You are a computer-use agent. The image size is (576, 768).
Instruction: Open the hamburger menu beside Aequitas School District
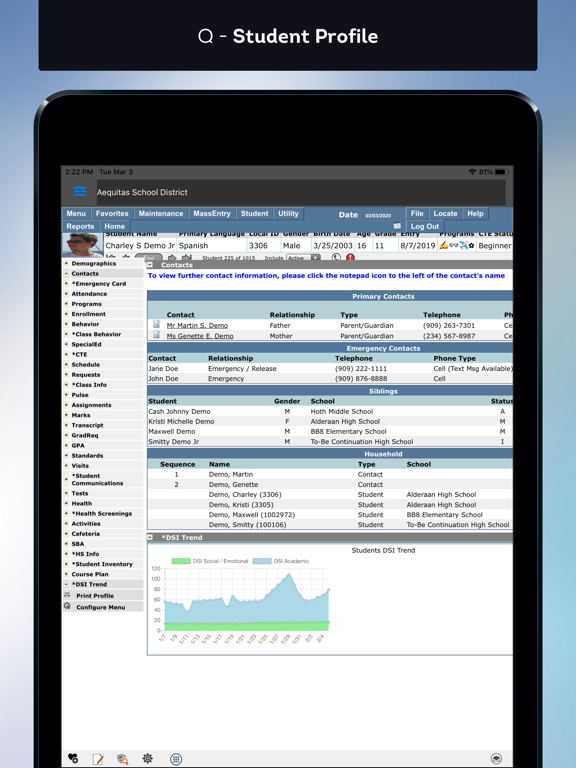[80, 192]
